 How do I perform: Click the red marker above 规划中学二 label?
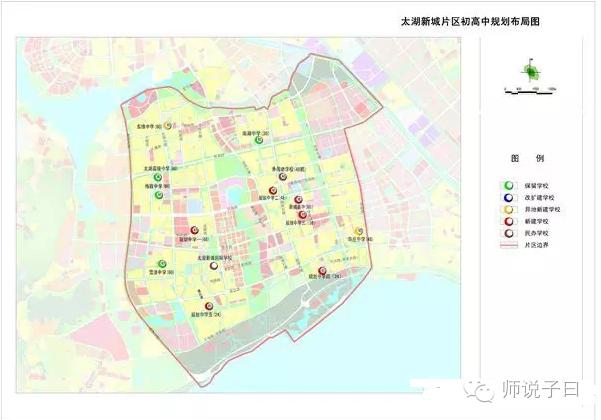pos(273,190)
